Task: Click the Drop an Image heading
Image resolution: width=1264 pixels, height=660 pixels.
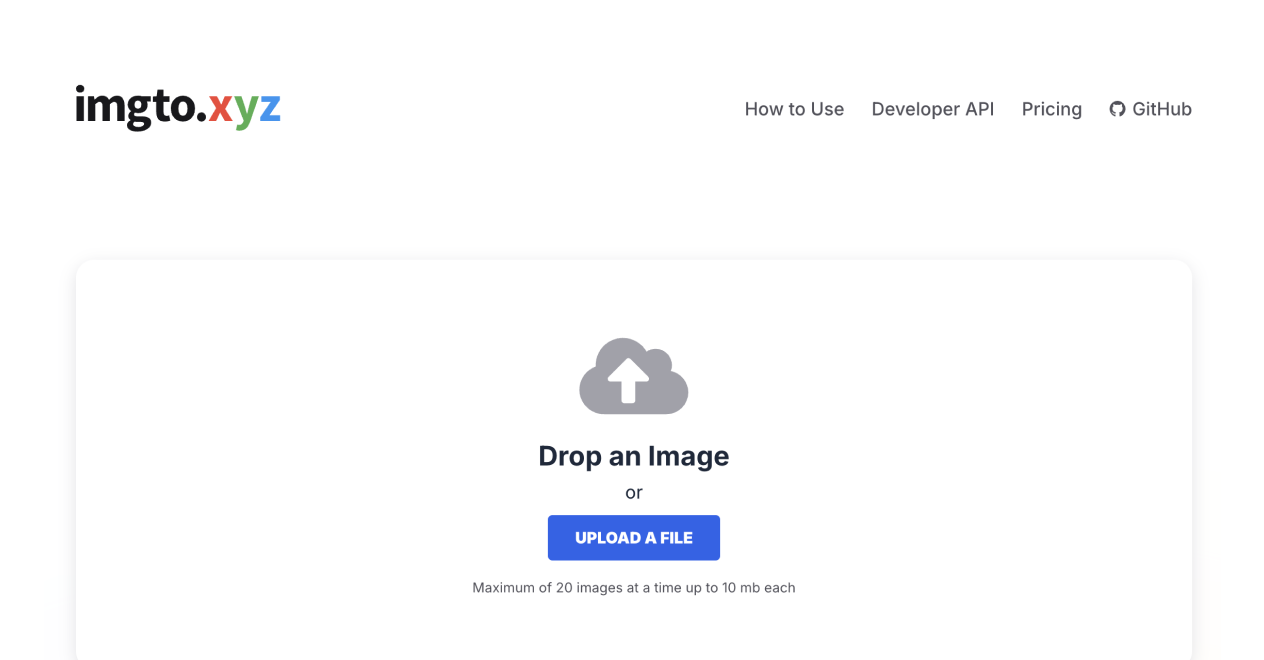Action: pyautogui.click(x=634, y=456)
